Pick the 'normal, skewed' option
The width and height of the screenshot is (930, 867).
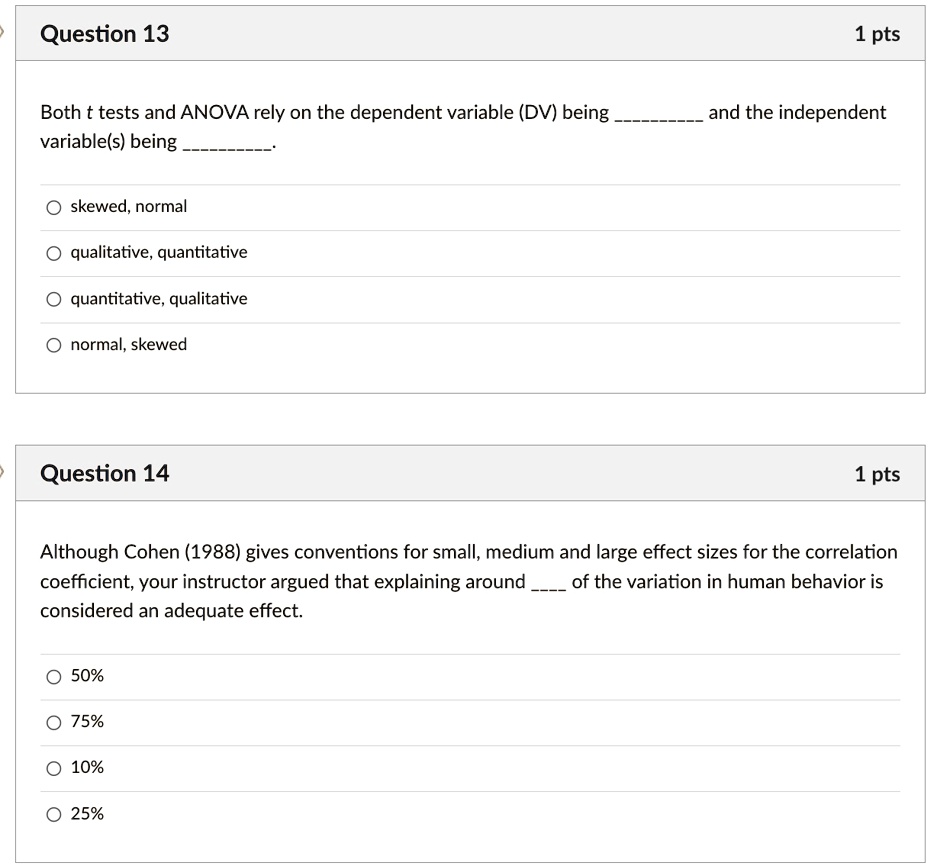click(x=54, y=346)
